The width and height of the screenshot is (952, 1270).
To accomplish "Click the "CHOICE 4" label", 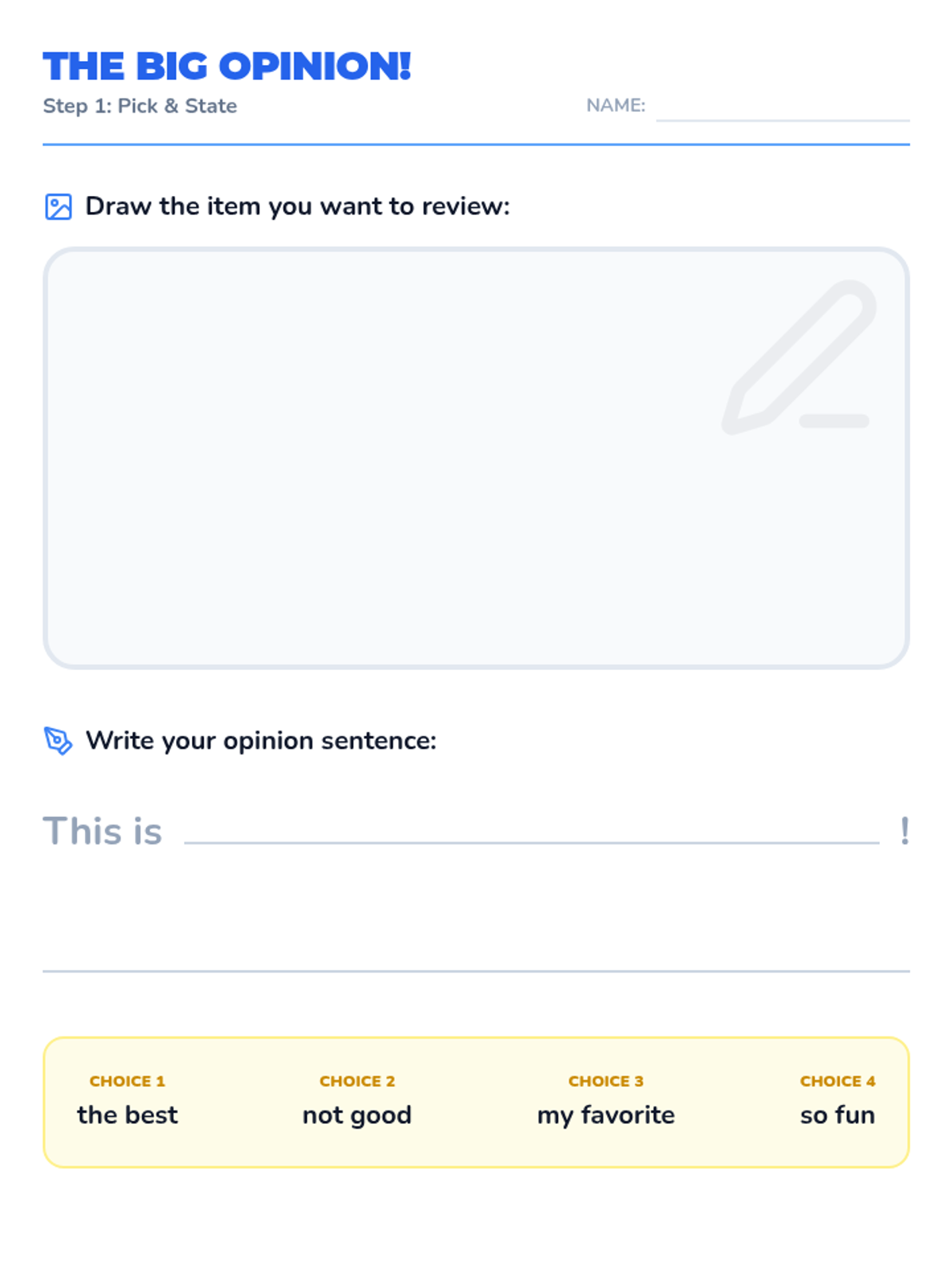I will (x=837, y=1081).
